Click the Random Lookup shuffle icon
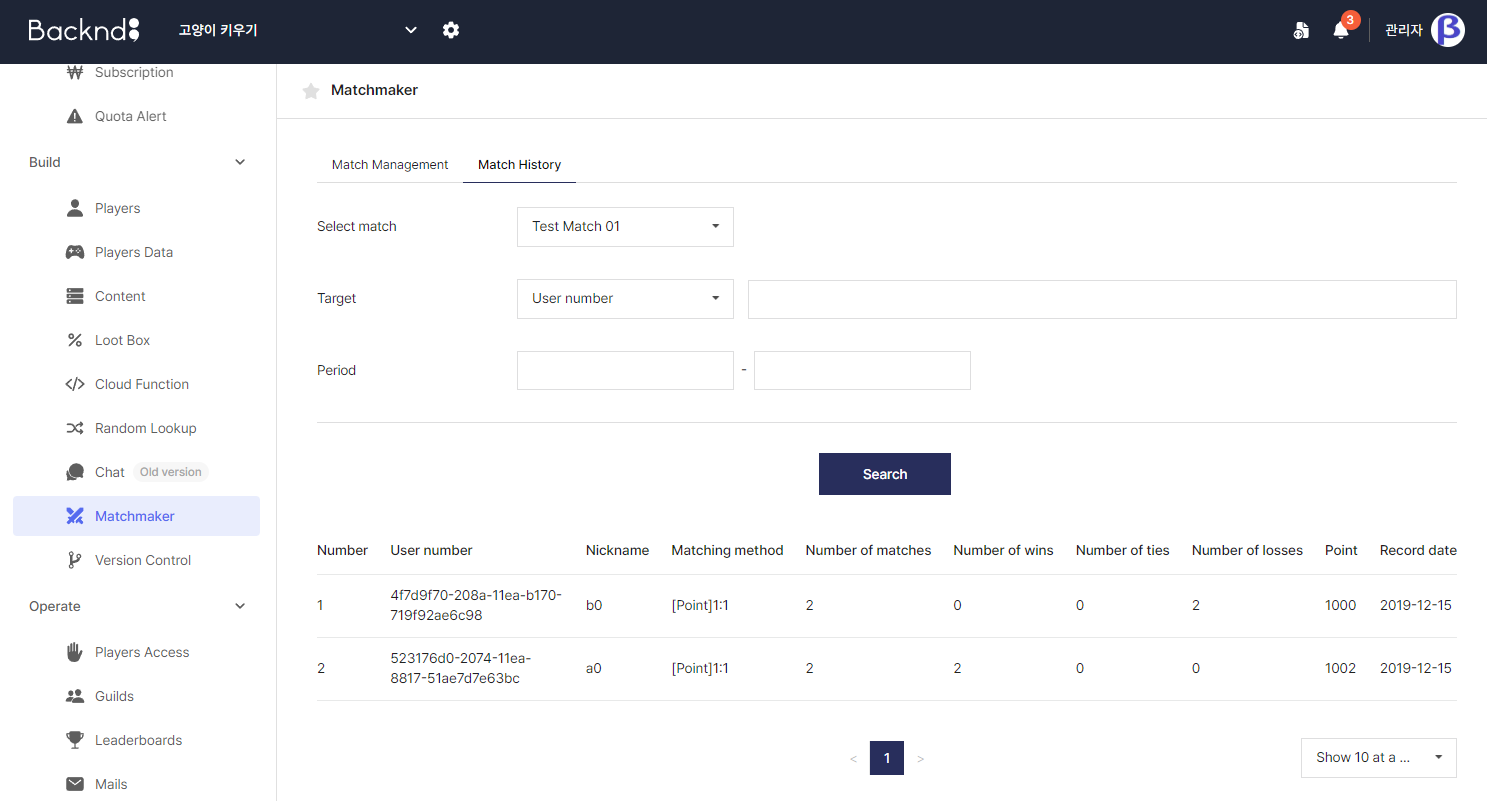This screenshot has height=801, width=1487. click(x=74, y=428)
